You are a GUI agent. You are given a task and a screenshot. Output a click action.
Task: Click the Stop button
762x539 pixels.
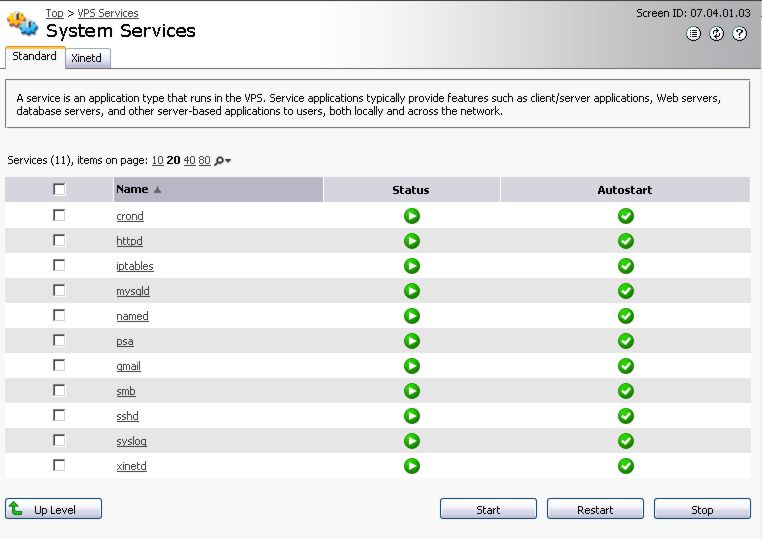[x=702, y=509]
